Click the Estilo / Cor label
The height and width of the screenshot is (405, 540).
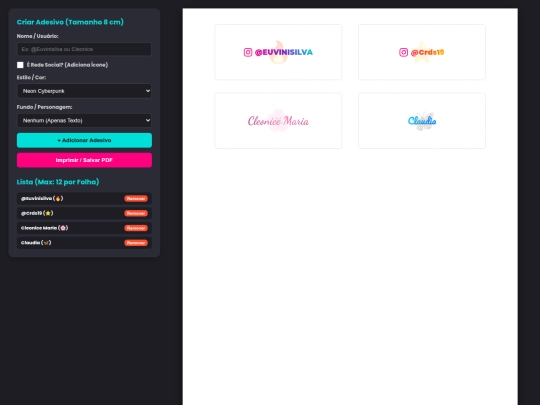[31, 77]
